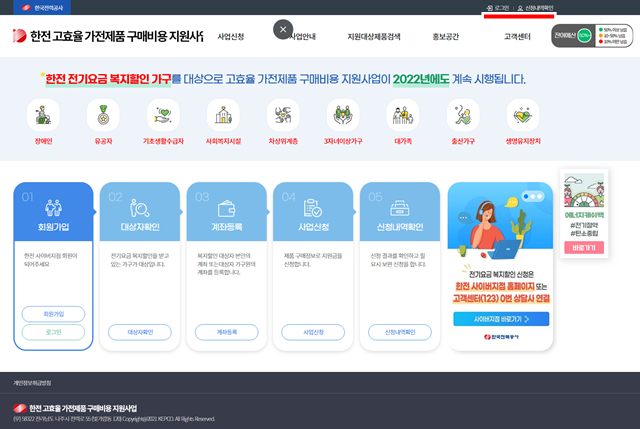640x429 pixels.
Task: Click the printer icon in step 05
Action: [x=400, y=208]
